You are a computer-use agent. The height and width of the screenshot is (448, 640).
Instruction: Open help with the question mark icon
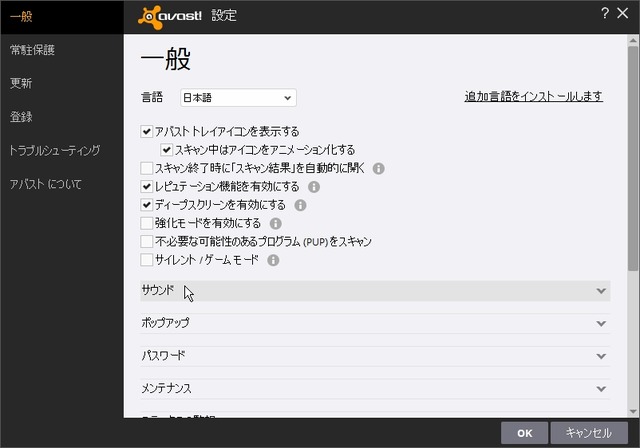click(605, 13)
